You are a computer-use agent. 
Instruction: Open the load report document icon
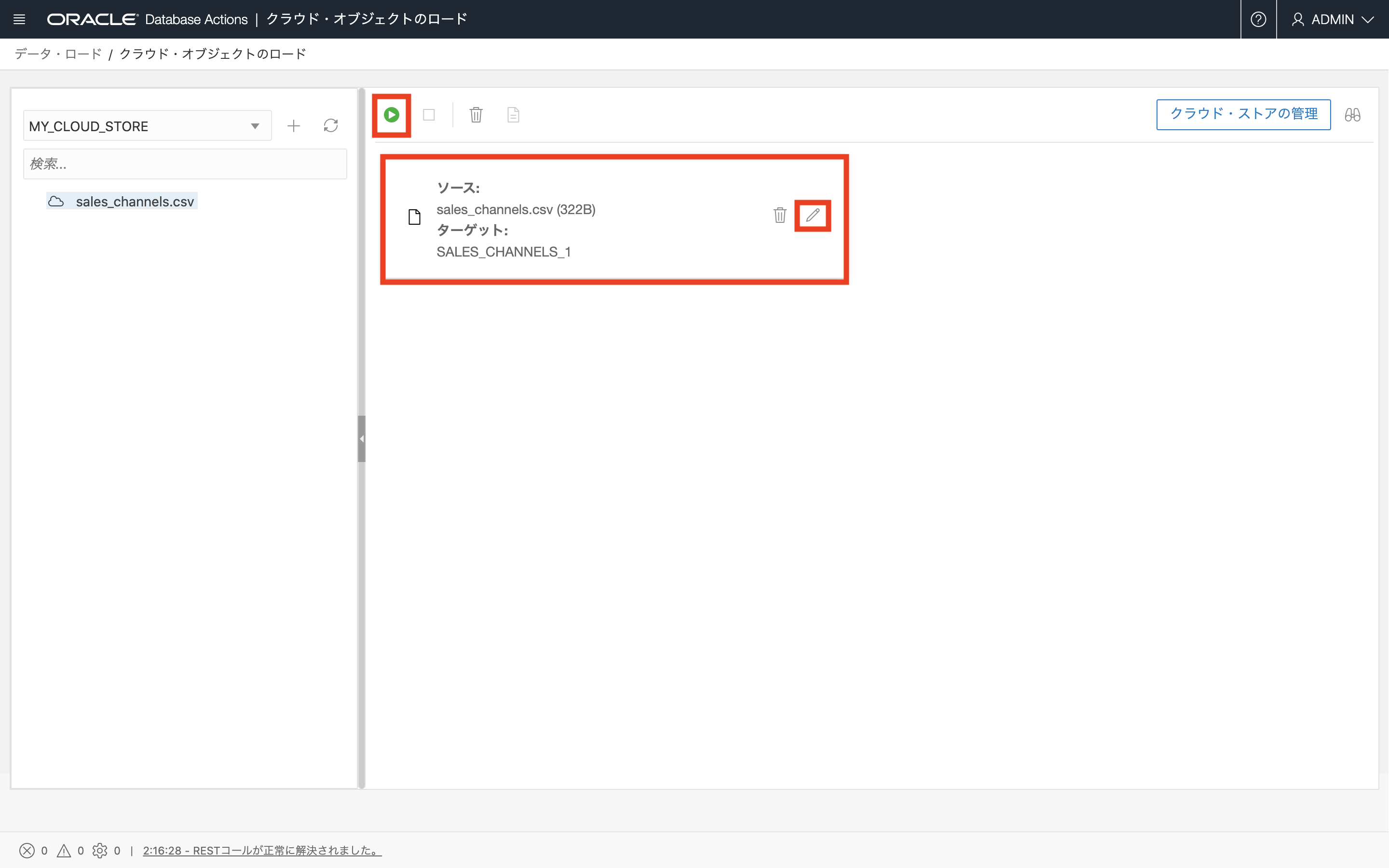coord(513,115)
